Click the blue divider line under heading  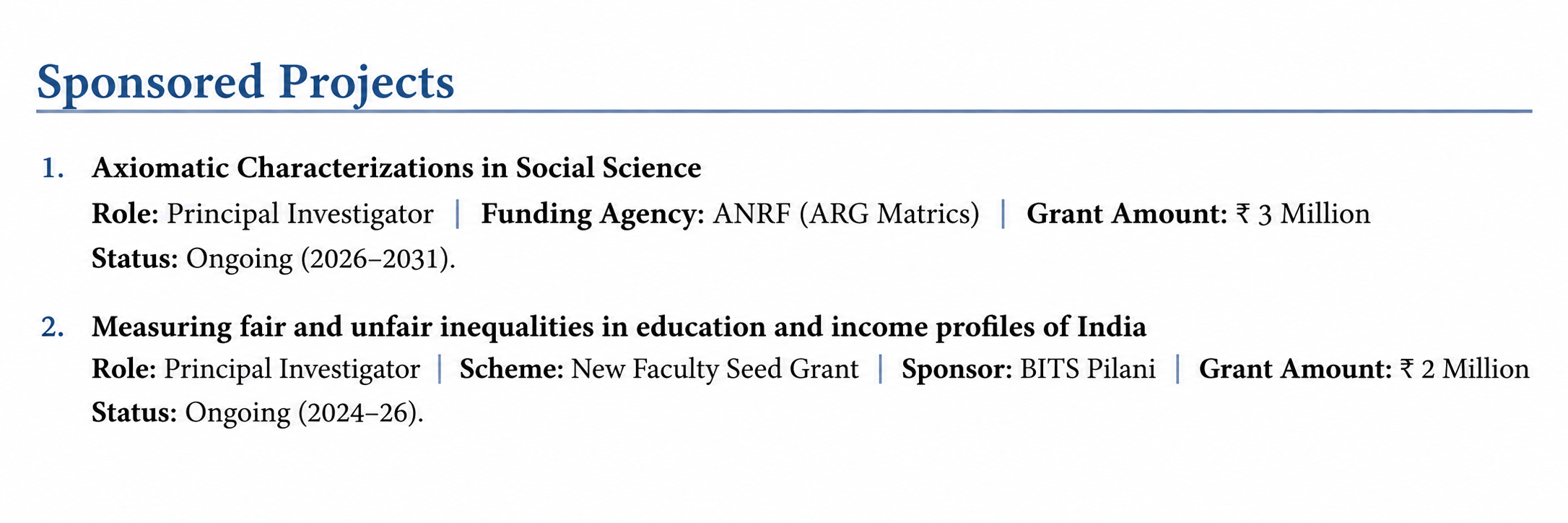(784, 111)
